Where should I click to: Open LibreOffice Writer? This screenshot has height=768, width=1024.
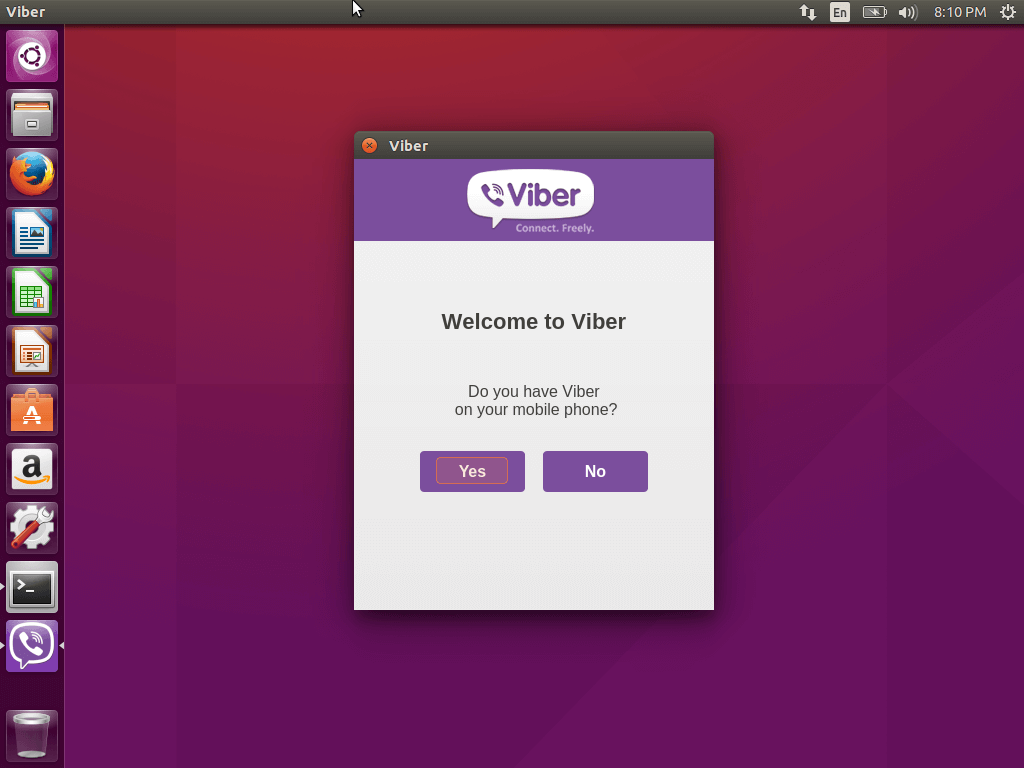[x=32, y=233]
